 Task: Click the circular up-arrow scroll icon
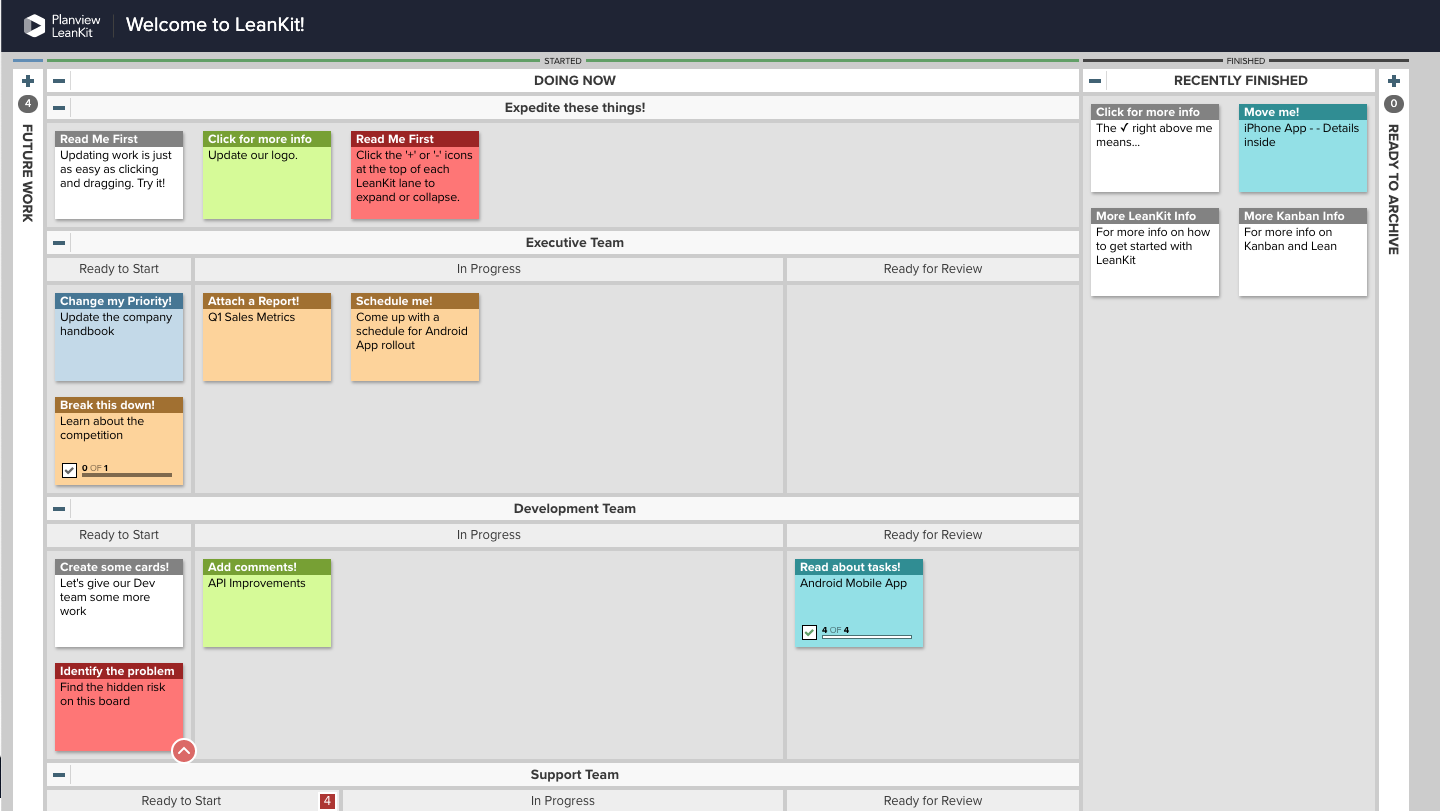point(183,750)
